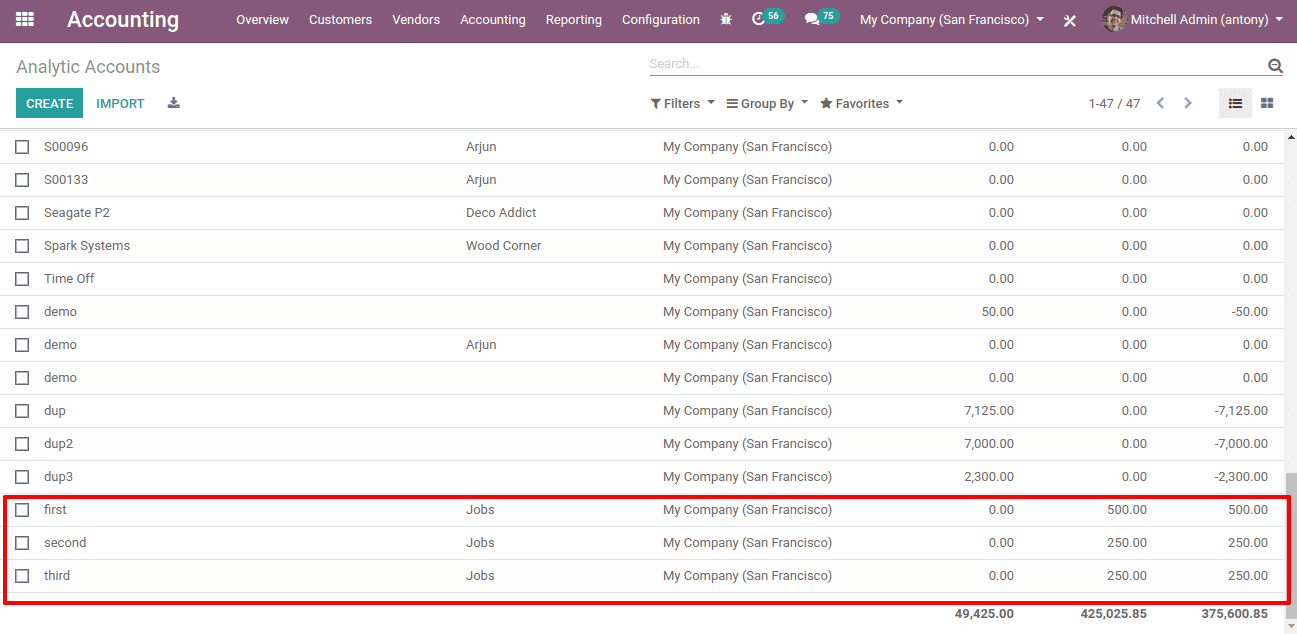
Task: Check the dup3 row checkbox
Action: click(x=22, y=477)
